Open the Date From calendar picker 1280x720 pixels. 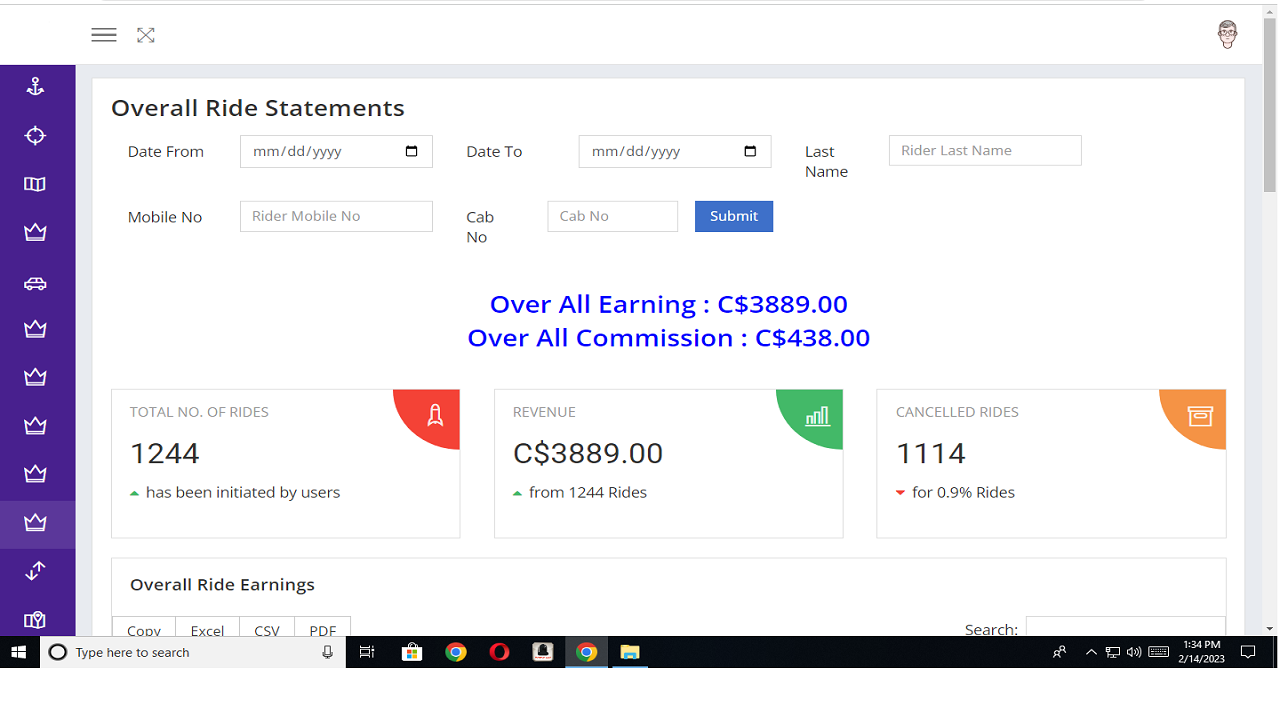411,151
